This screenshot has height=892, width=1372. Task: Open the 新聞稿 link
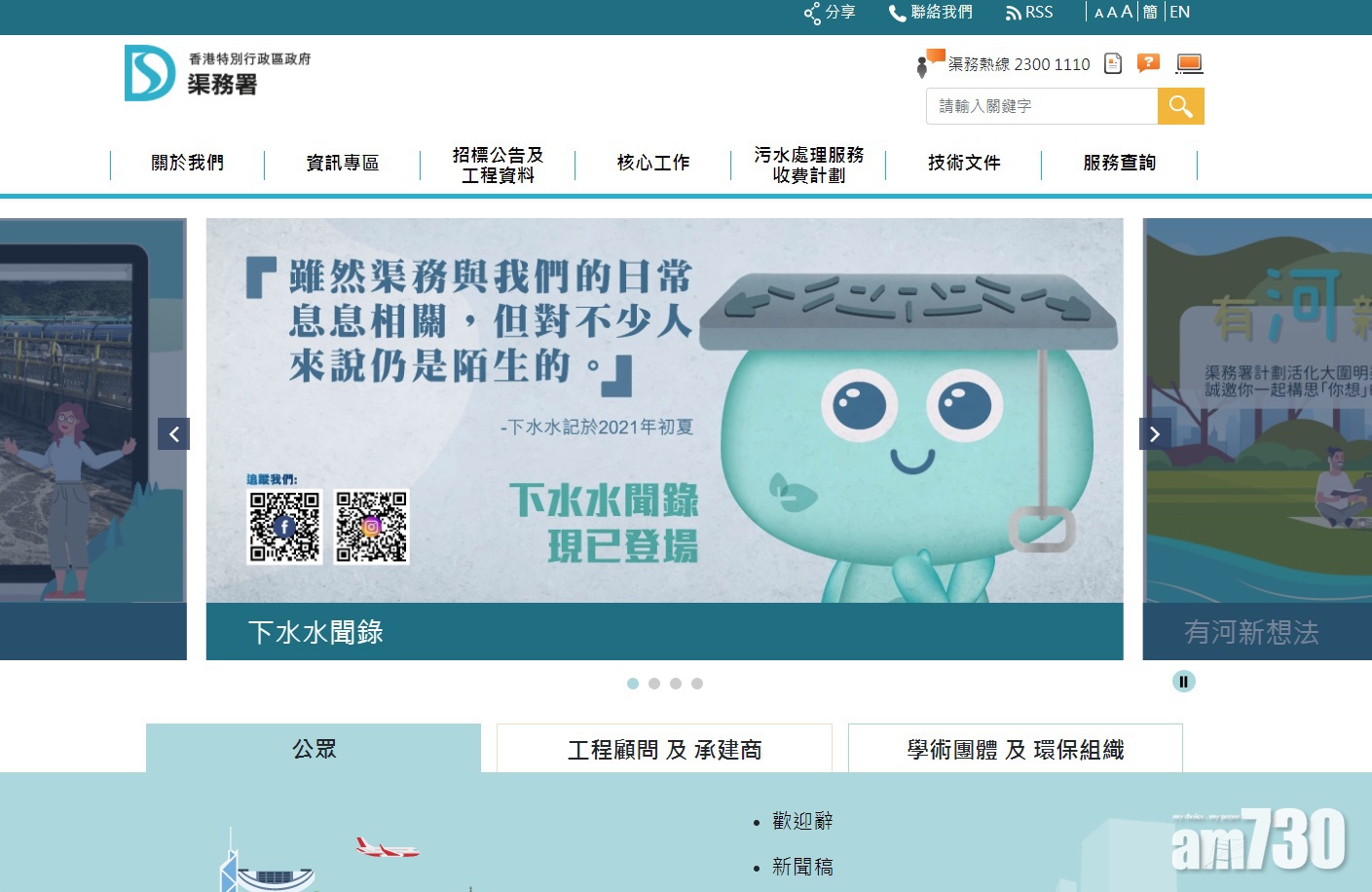(x=802, y=867)
